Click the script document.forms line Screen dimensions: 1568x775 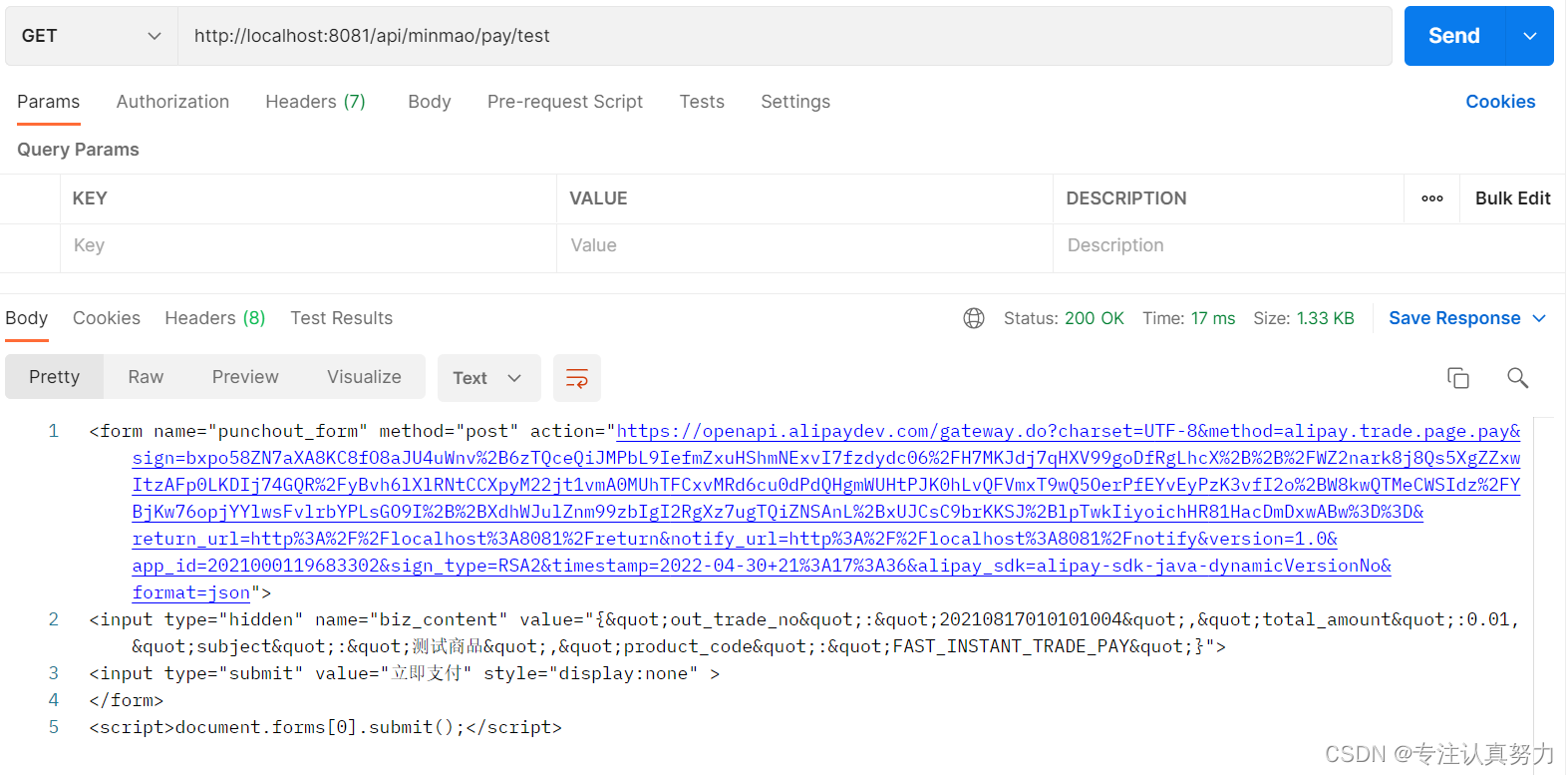[325, 727]
